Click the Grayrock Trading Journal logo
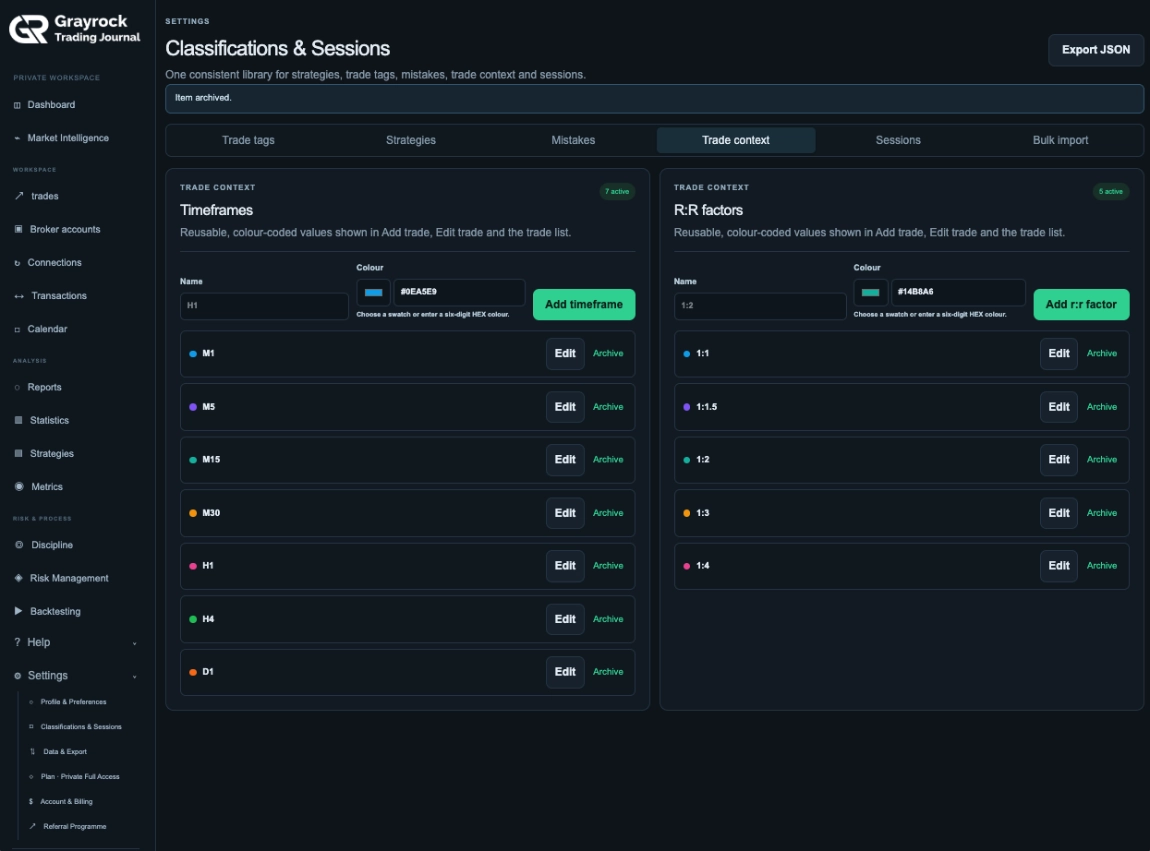Viewport: 1150px width, 851px height. coord(74,29)
